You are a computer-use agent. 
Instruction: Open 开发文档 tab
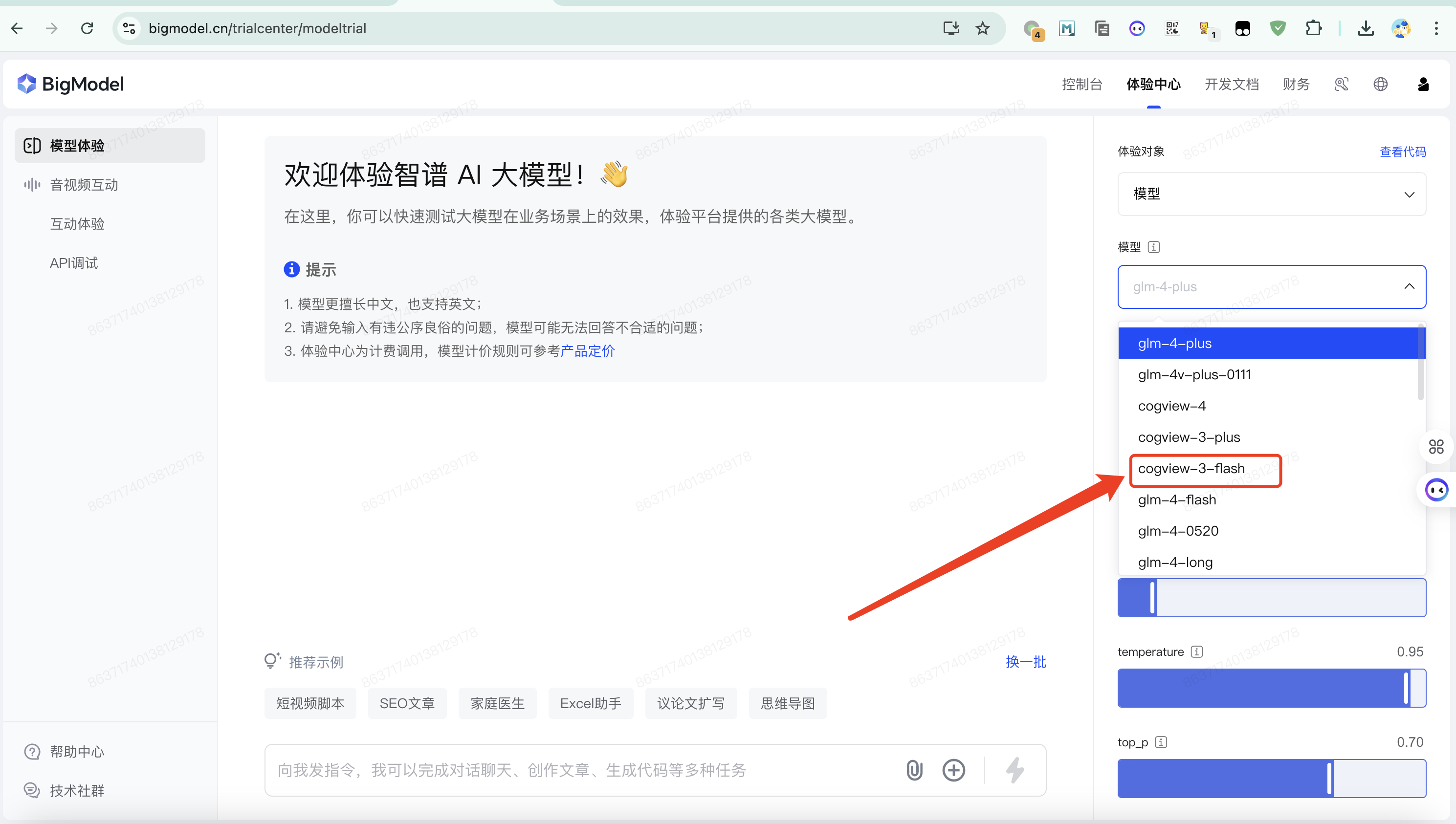coord(1232,85)
